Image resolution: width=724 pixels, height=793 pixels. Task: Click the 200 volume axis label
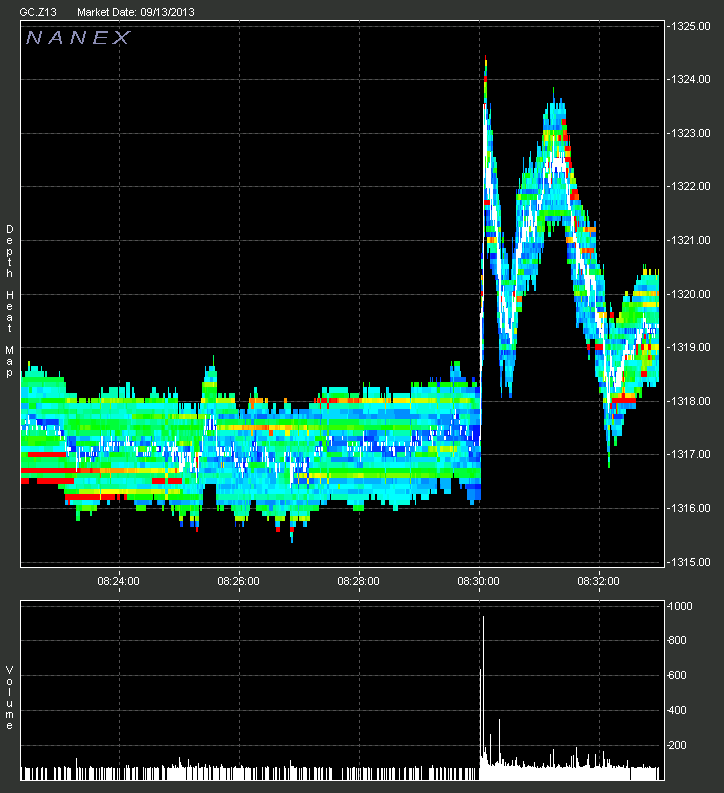(677, 745)
